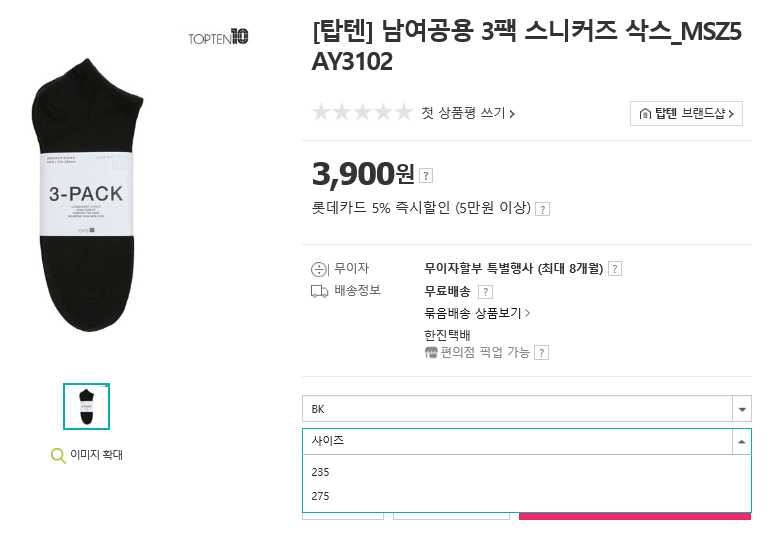Collapse the 사이즈 dropdown arrow

click(x=741, y=441)
